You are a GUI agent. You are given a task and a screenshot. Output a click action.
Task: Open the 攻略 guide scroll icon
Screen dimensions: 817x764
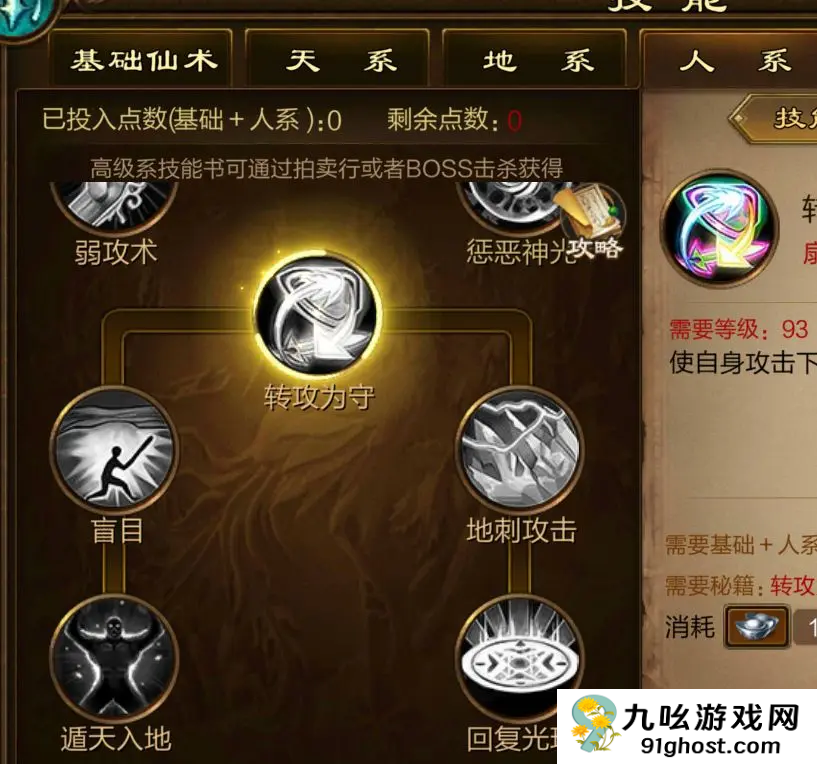click(593, 223)
